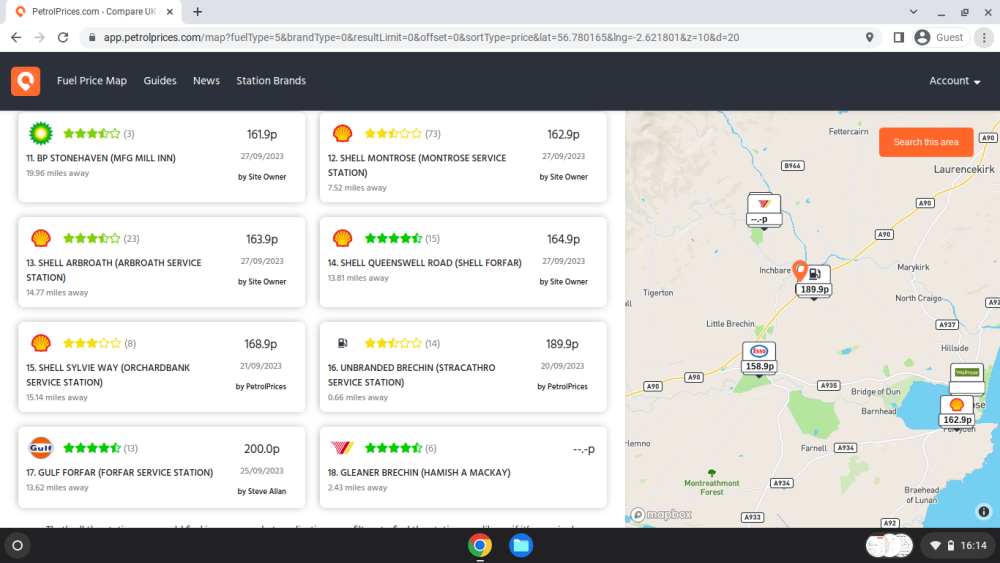
Task: Open the ChromeOS launcher button
Action: click(x=18, y=545)
